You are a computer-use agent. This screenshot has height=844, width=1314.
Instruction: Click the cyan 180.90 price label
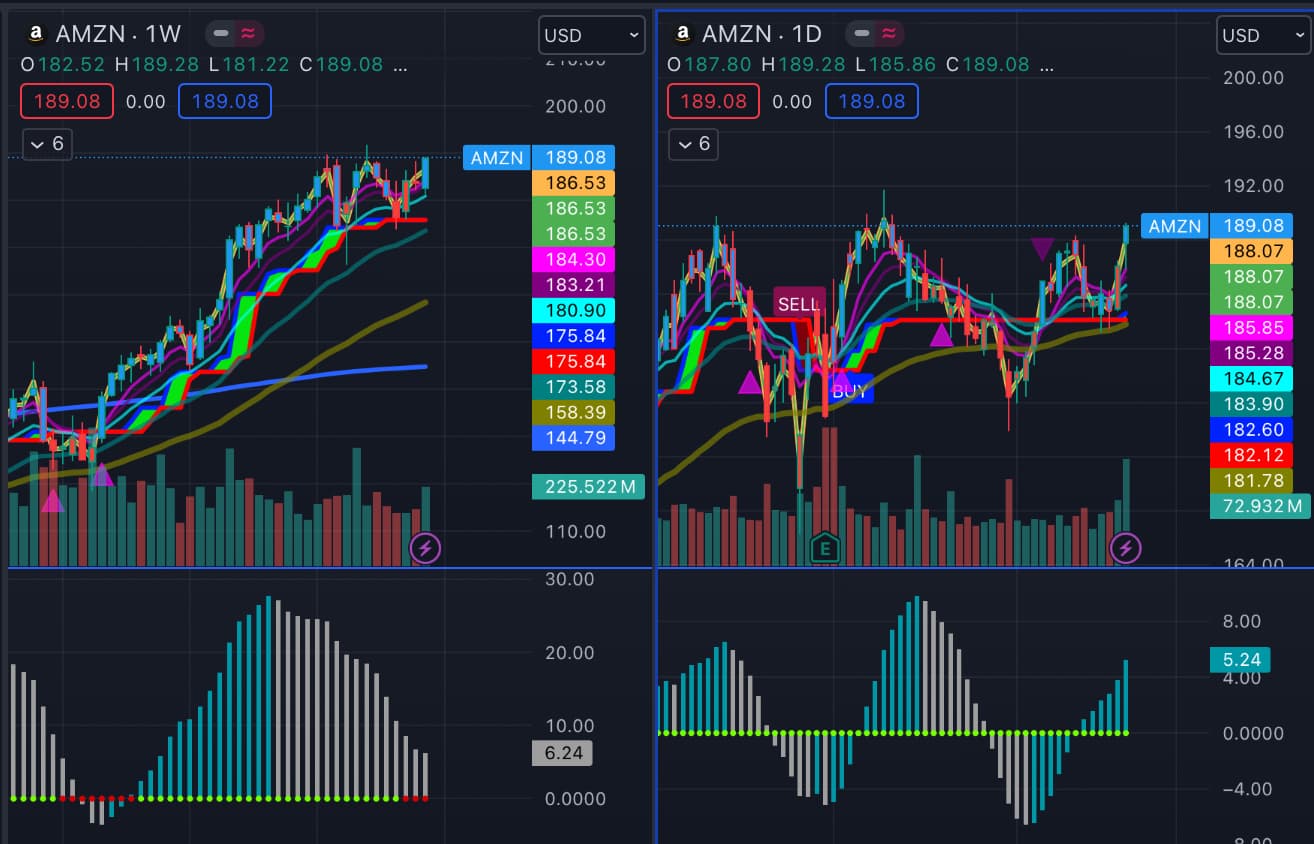[x=574, y=311]
